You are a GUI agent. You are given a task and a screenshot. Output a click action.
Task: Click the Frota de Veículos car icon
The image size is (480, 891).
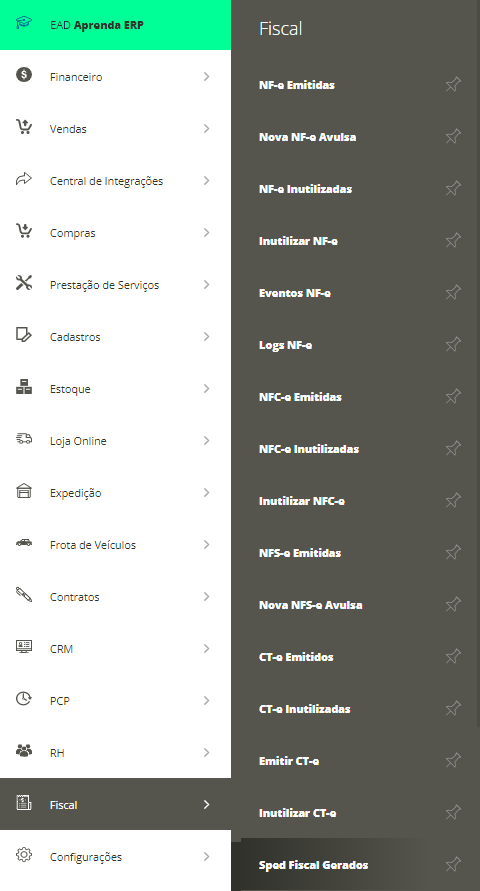pos(24,543)
